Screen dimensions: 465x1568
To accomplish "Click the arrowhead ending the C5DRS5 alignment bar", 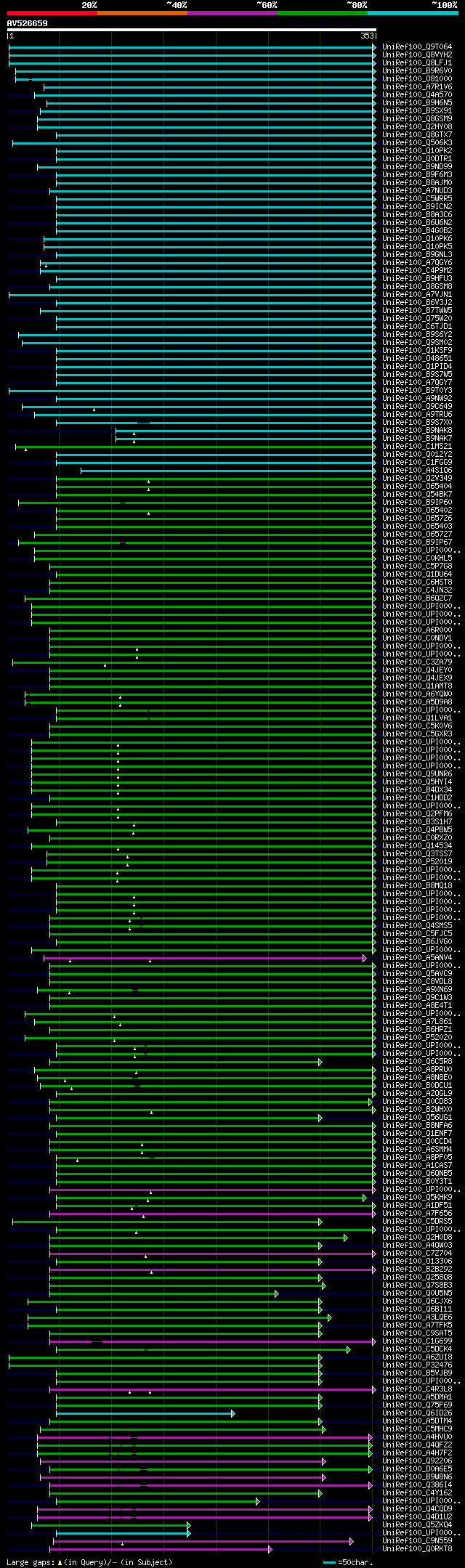I will (x=320, y=1222).
